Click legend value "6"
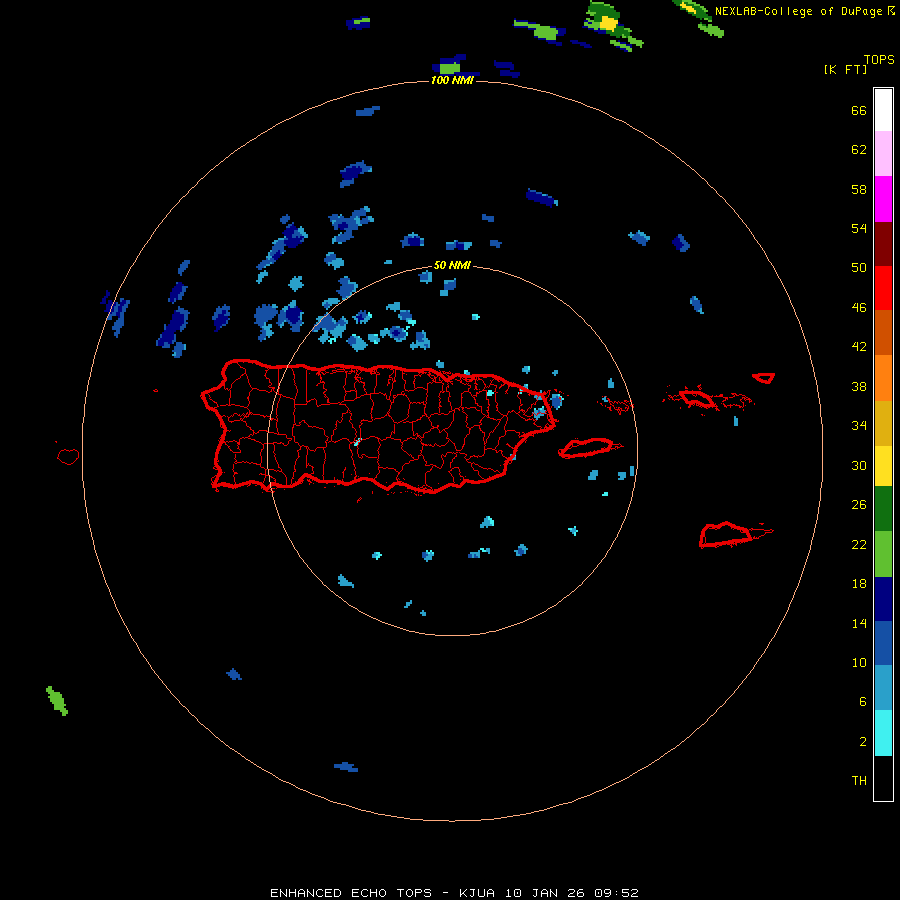The height and width of the screenshot is (900, 900). pyautogui.click(x=863, y=702)
